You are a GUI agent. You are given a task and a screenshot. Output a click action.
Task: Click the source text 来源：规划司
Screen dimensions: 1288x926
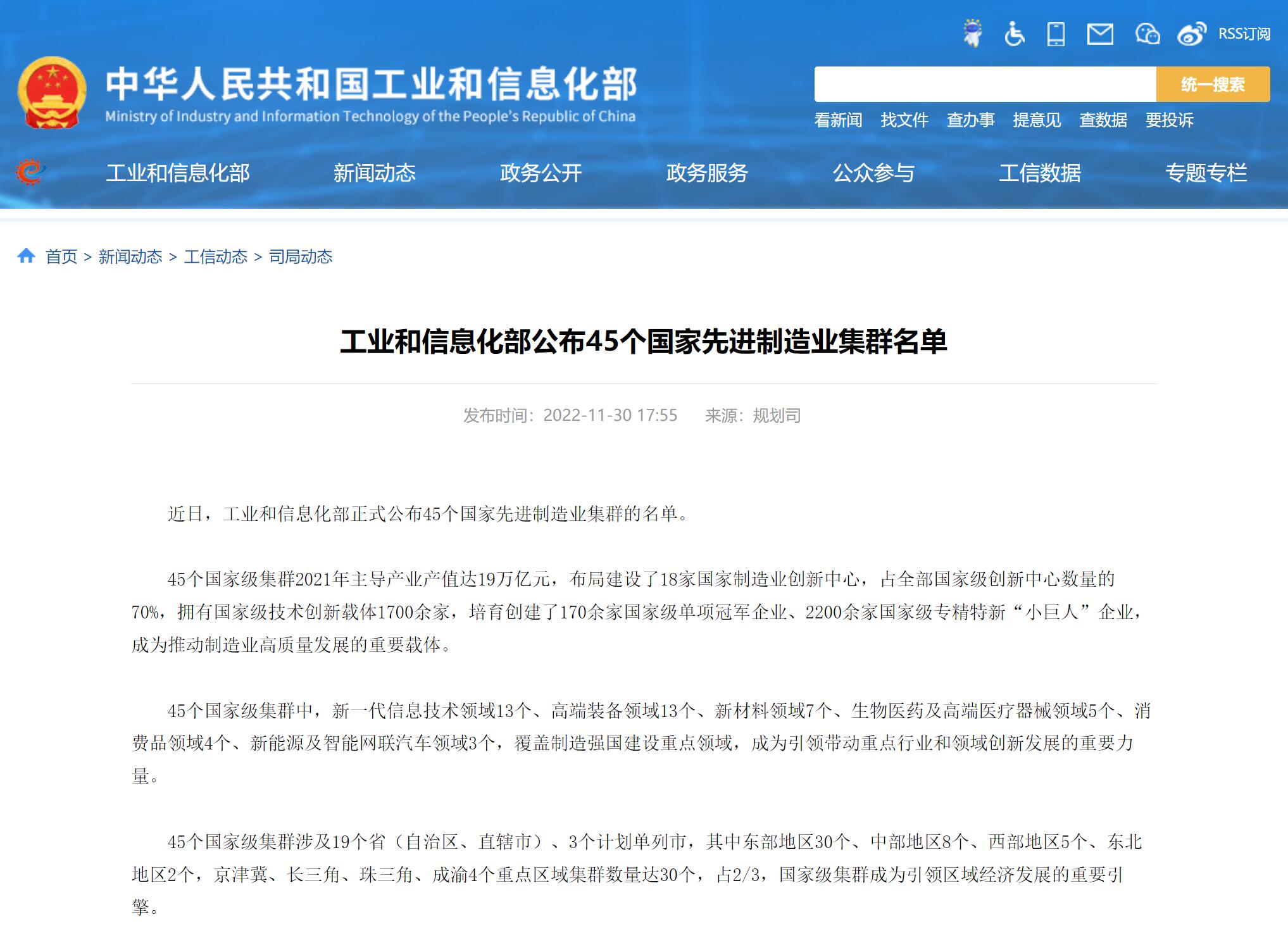pyautogui.click(x=753, y=415)
